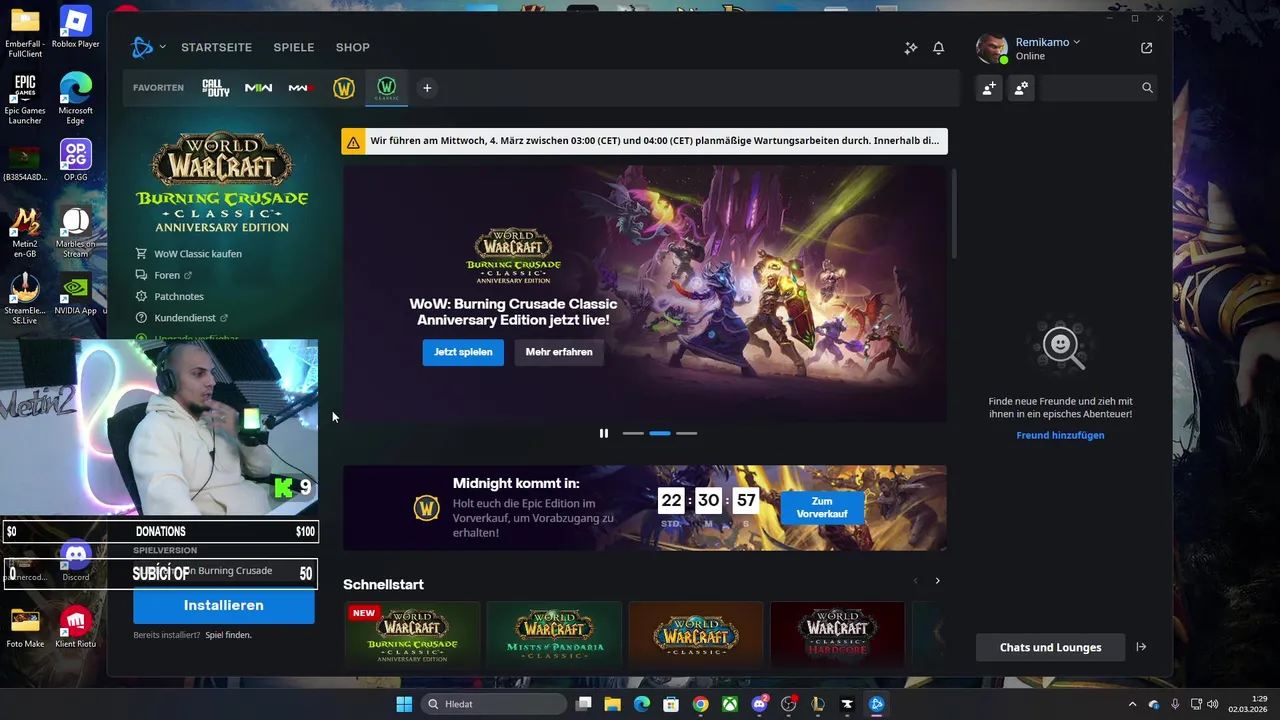Select the second carousel slide indicator

[660, 433]
